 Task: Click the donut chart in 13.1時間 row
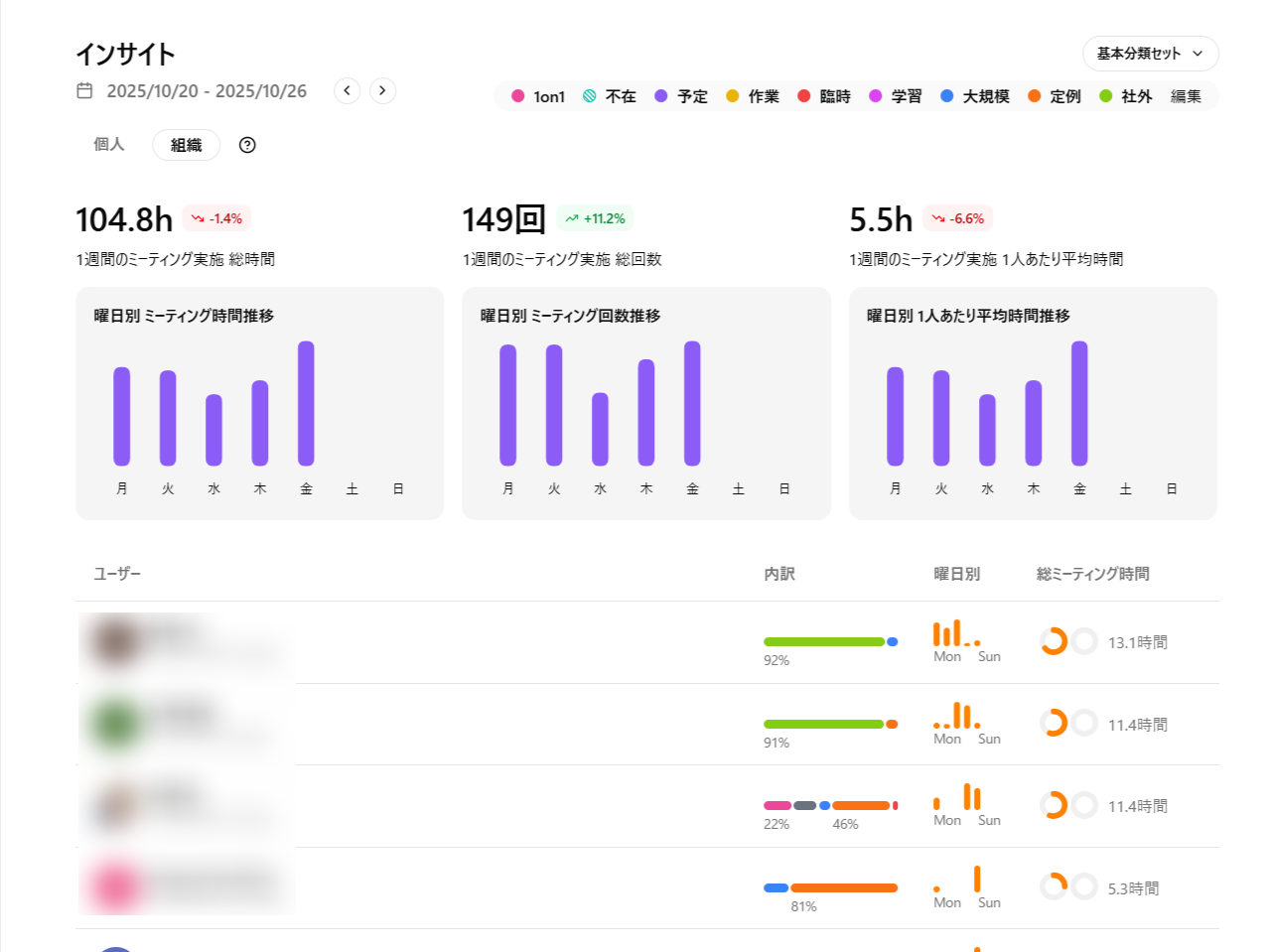(x=1054, y=641)
